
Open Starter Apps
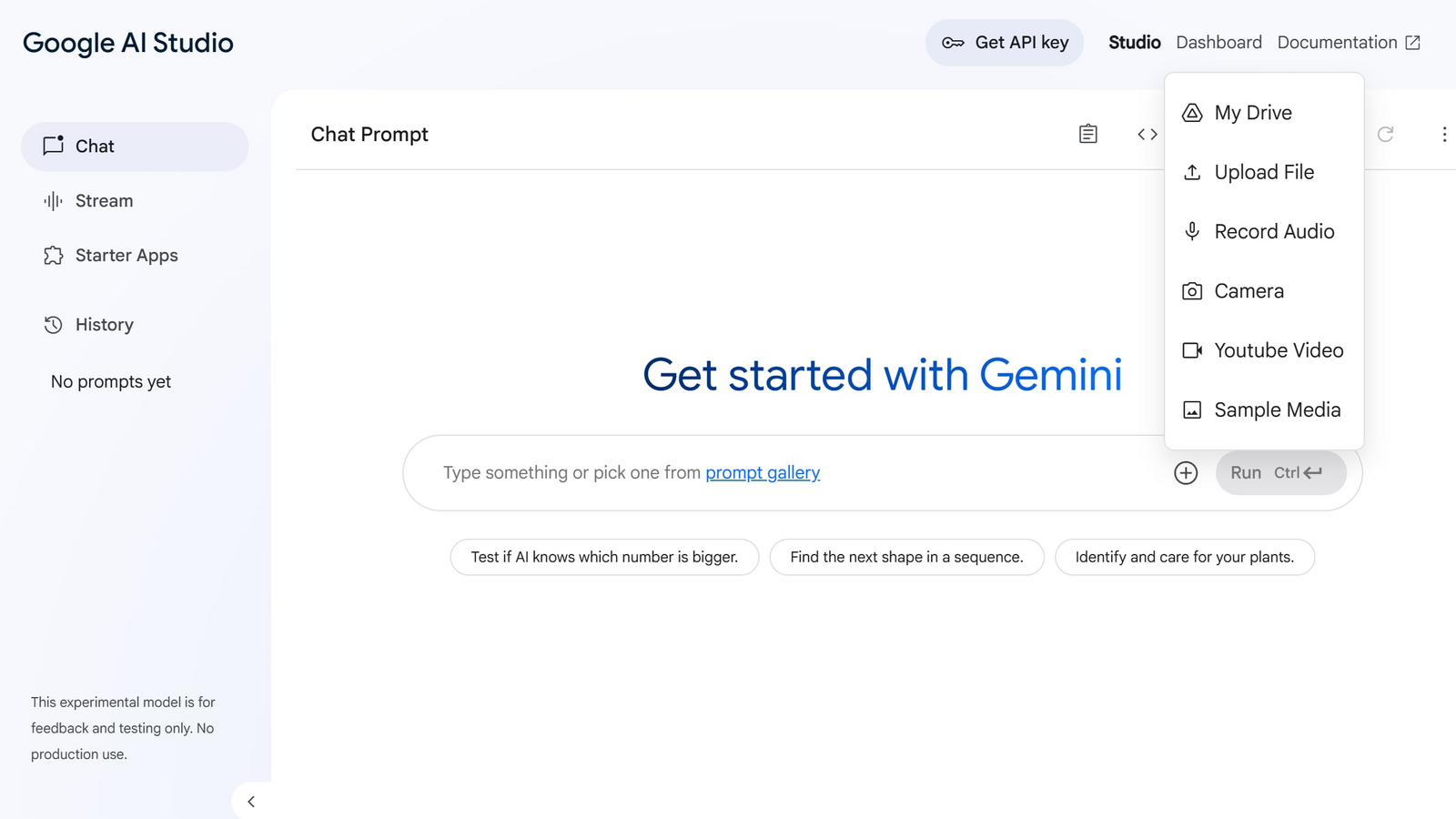126,256
